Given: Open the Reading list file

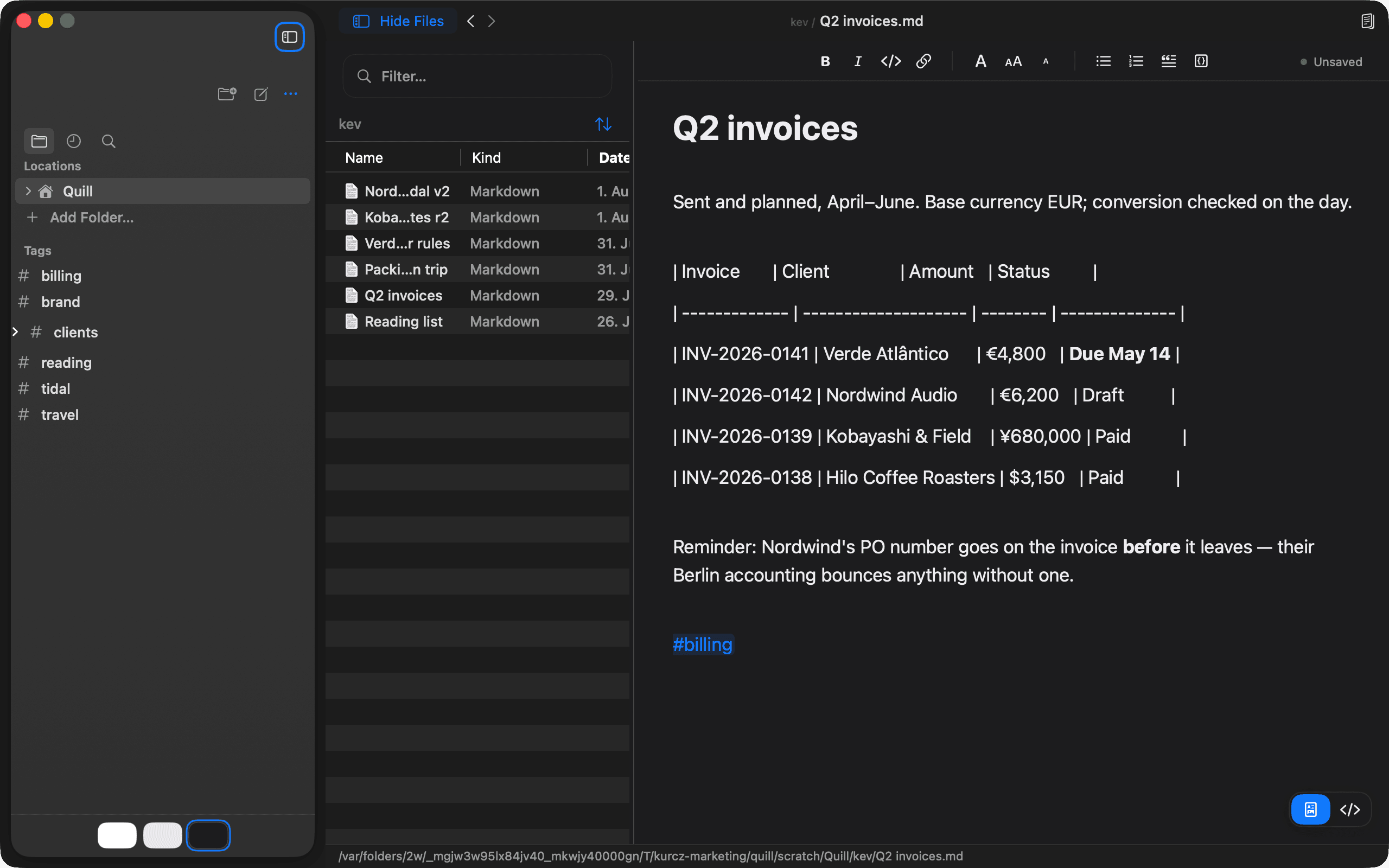Looking at the screenshot, I should (477, 322).
